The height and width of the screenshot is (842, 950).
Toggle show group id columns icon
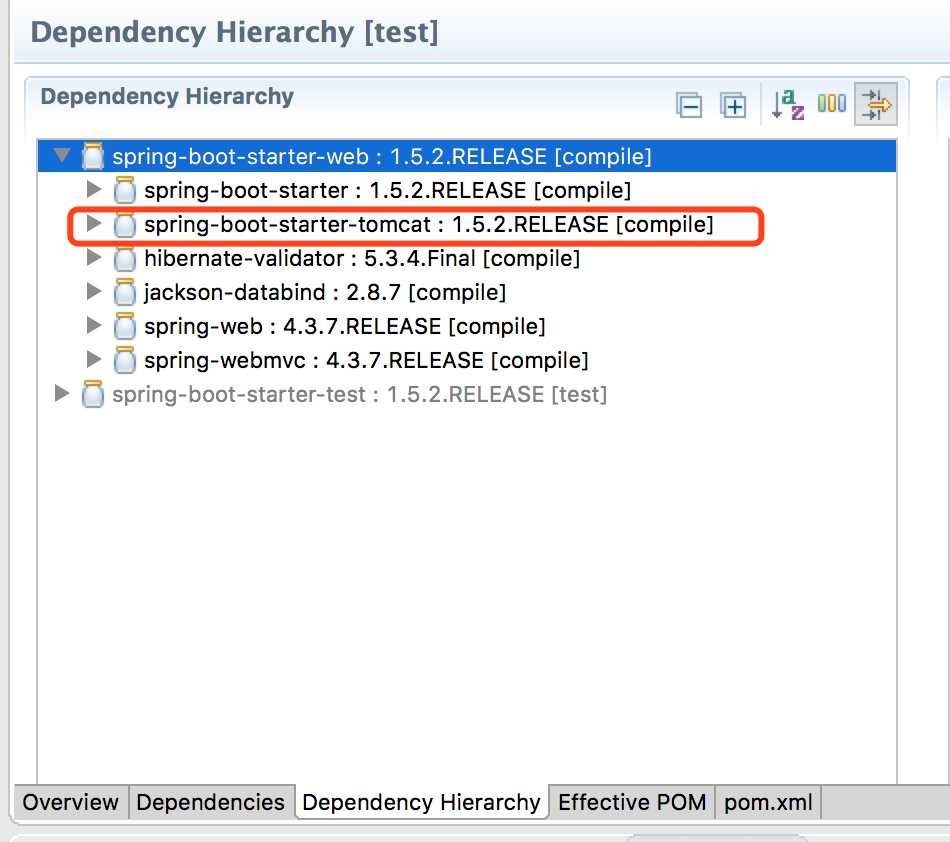pyautogui.click(x=831, y=104)
